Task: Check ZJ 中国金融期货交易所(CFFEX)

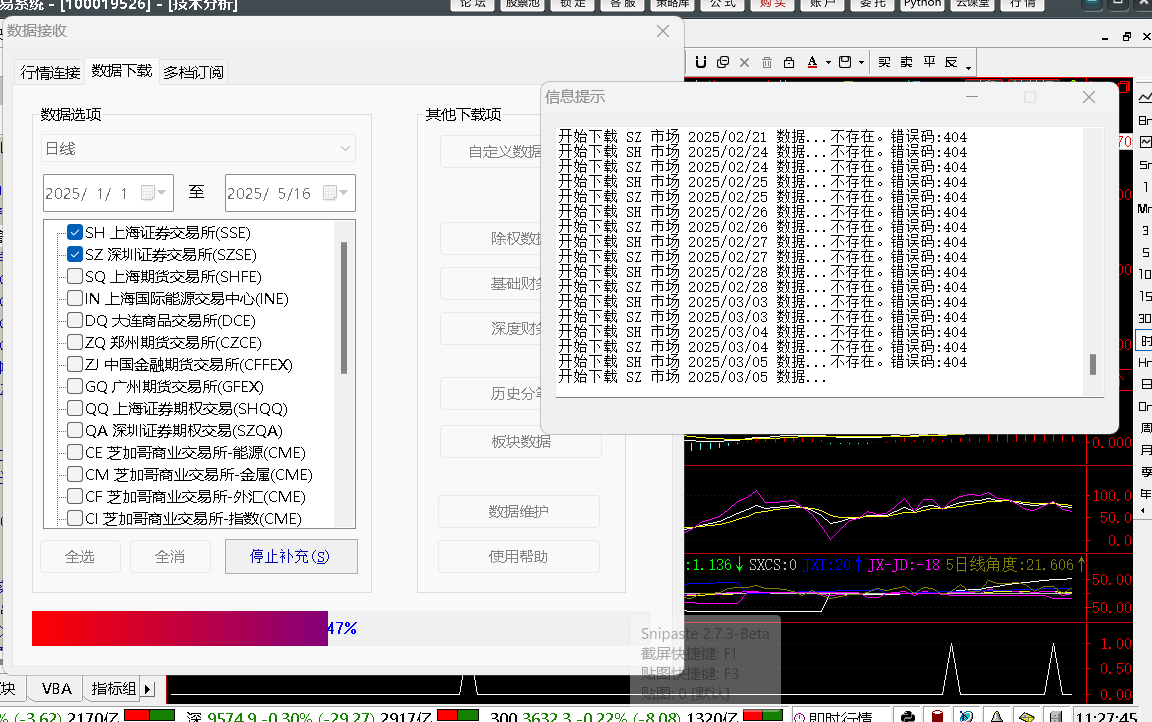Action: point(75,364)
